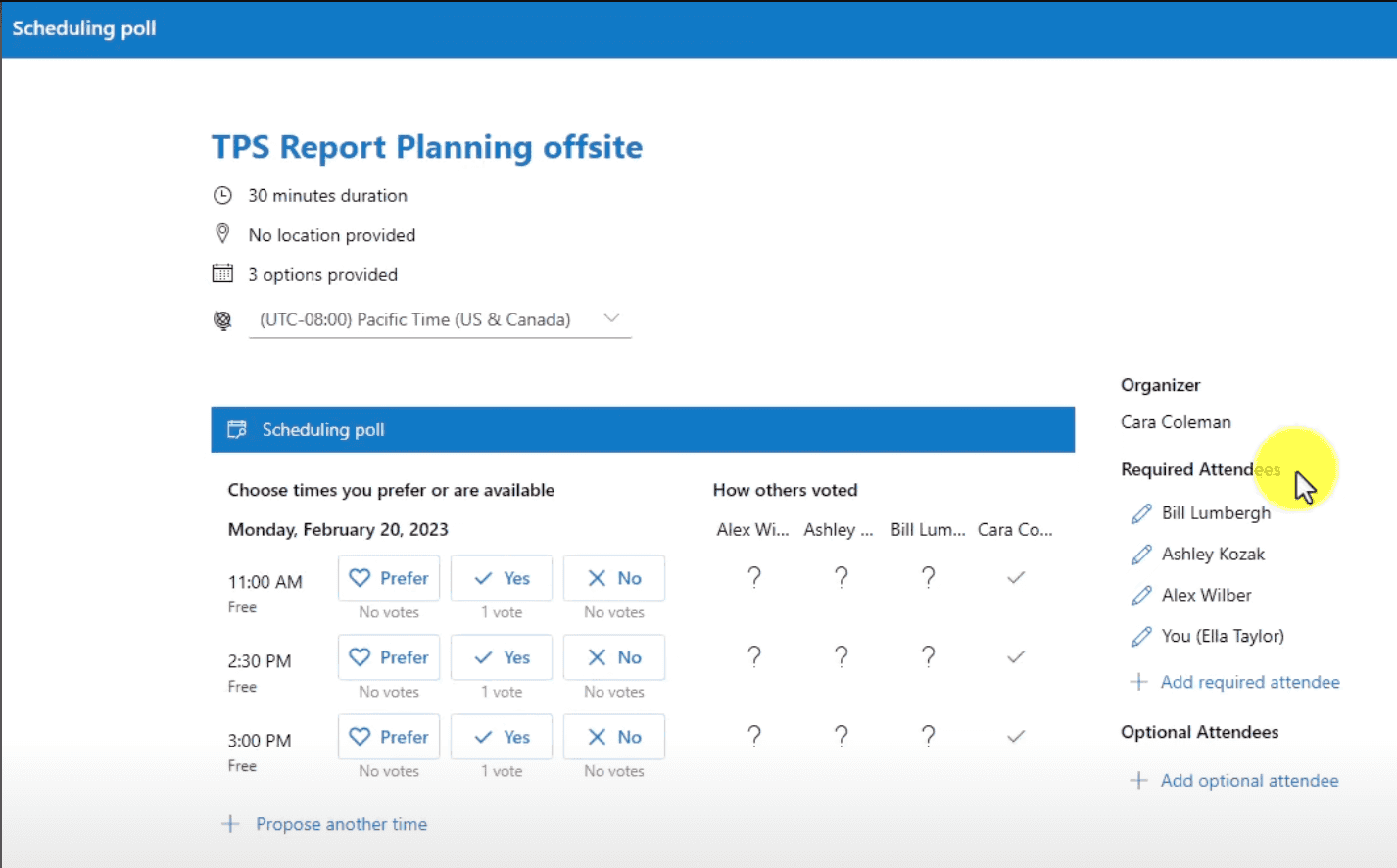Vote Yes for the 2:30 PM slot
This screenshot has height=868, width=1397.
[x=502, y=657]
